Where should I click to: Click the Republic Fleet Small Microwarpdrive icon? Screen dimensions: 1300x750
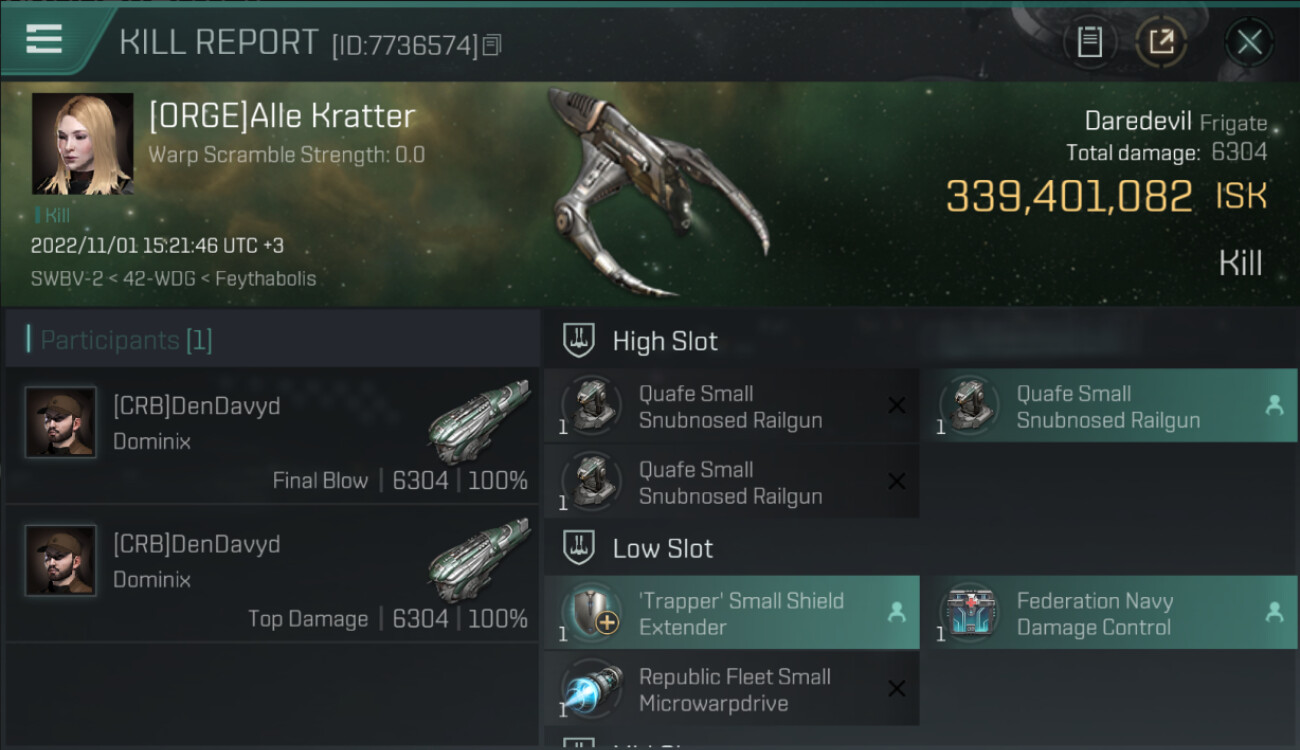pyautogui.click(x=591, y=689)
